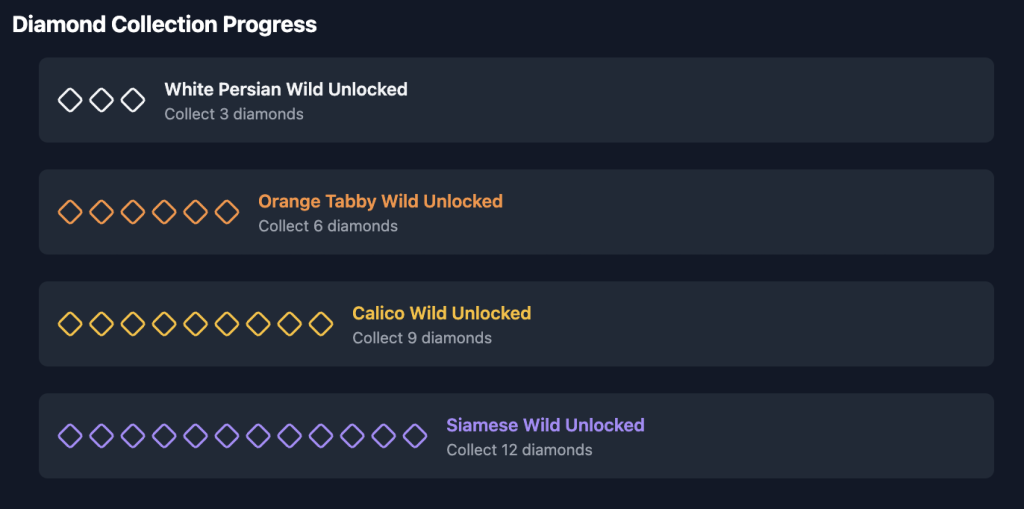
Task: Click 'Orange Tabby Wild Unlocked' title
Action: (x=381, y=201)
